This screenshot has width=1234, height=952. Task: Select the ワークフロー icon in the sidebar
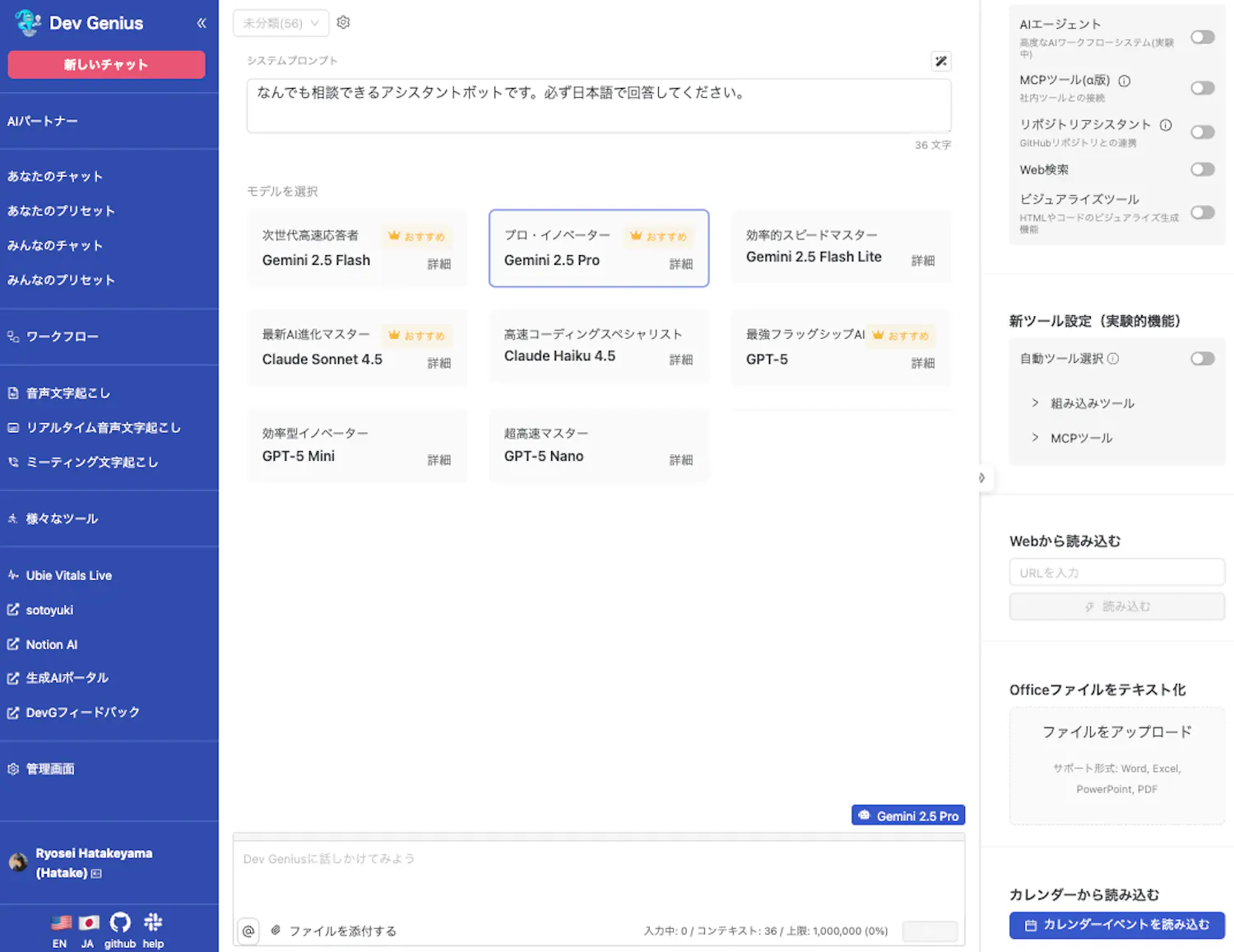pos(12,336)
